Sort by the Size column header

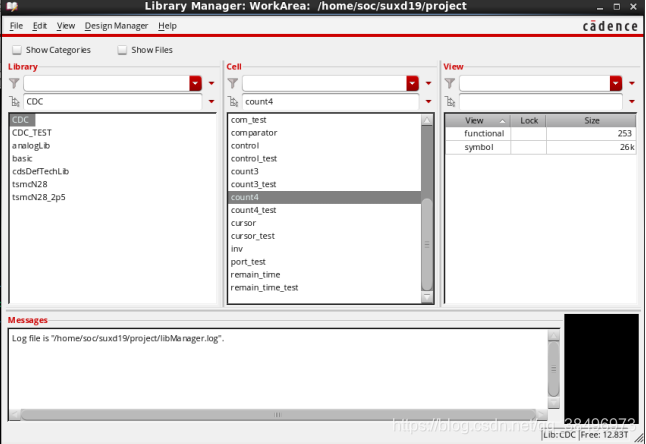tap(591, 120)
